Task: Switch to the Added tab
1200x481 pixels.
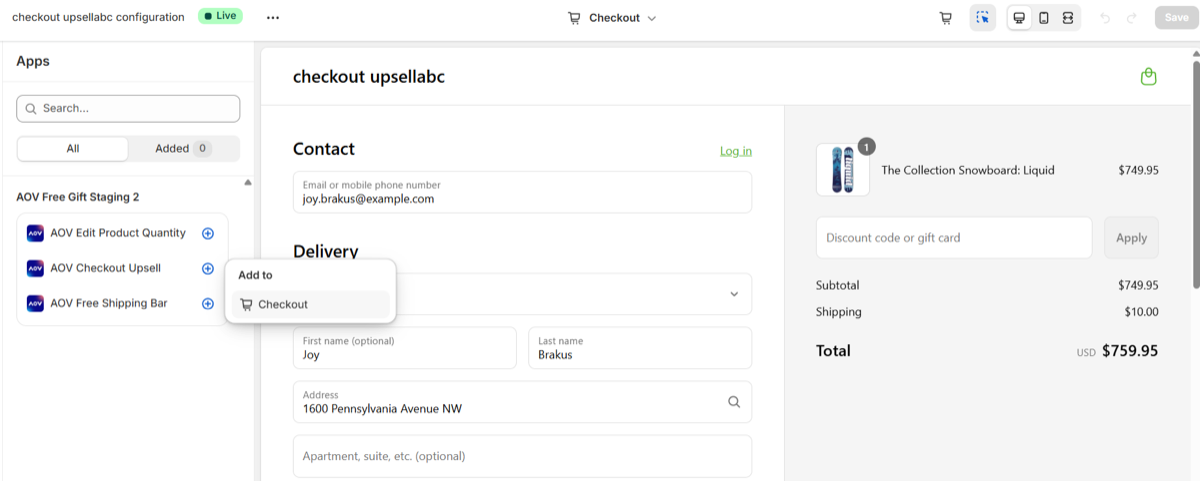Action: coord(184,148)
